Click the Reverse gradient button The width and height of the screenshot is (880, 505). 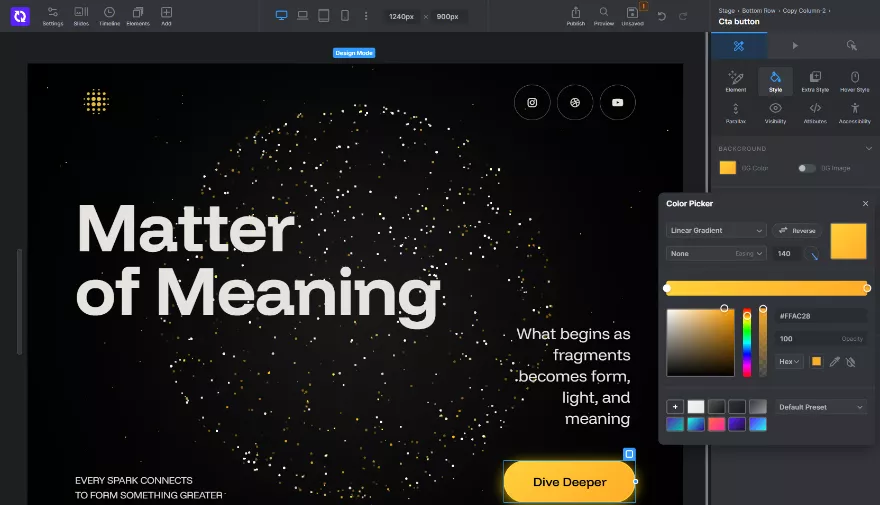797,231
